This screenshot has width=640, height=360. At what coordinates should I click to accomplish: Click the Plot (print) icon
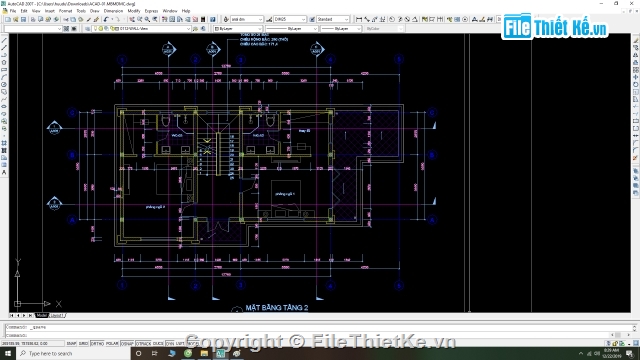pyautogui.click(x=33, y=19)
